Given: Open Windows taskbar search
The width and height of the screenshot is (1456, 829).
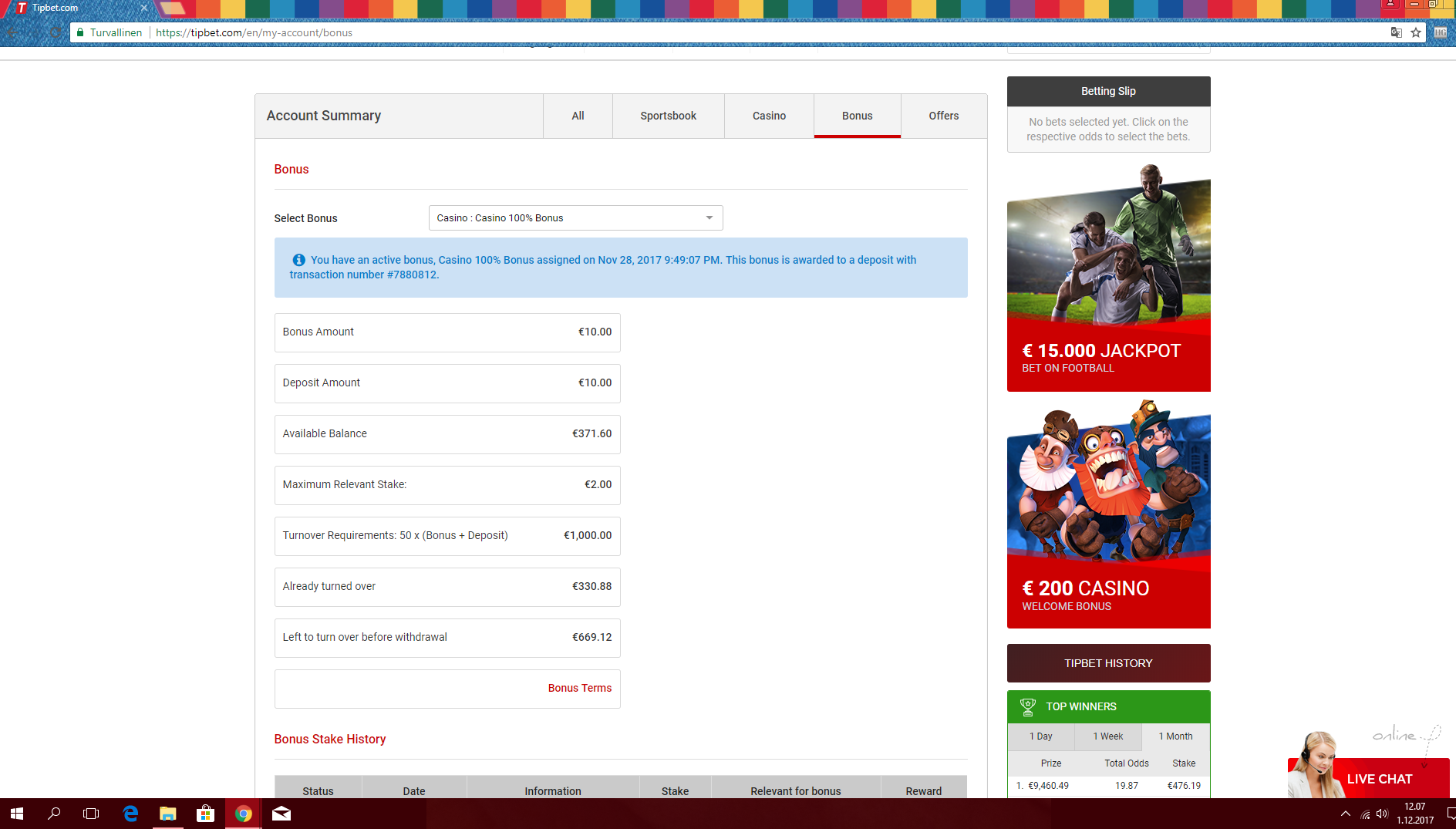Looking at the screenshot, I should tap(54, 814).
